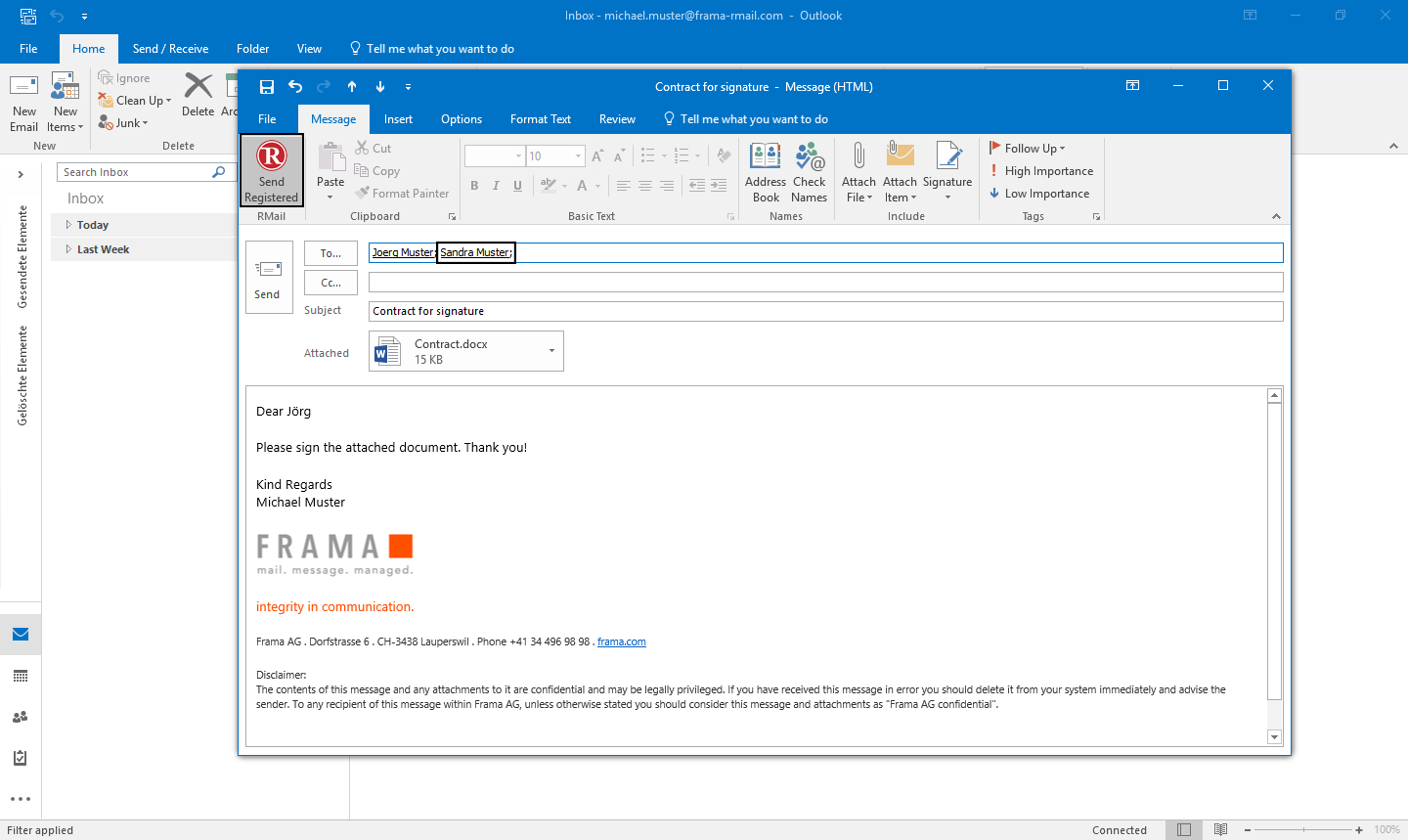Open the Review tab
This screenshot has width=1408, height=840.
point(617,119)
